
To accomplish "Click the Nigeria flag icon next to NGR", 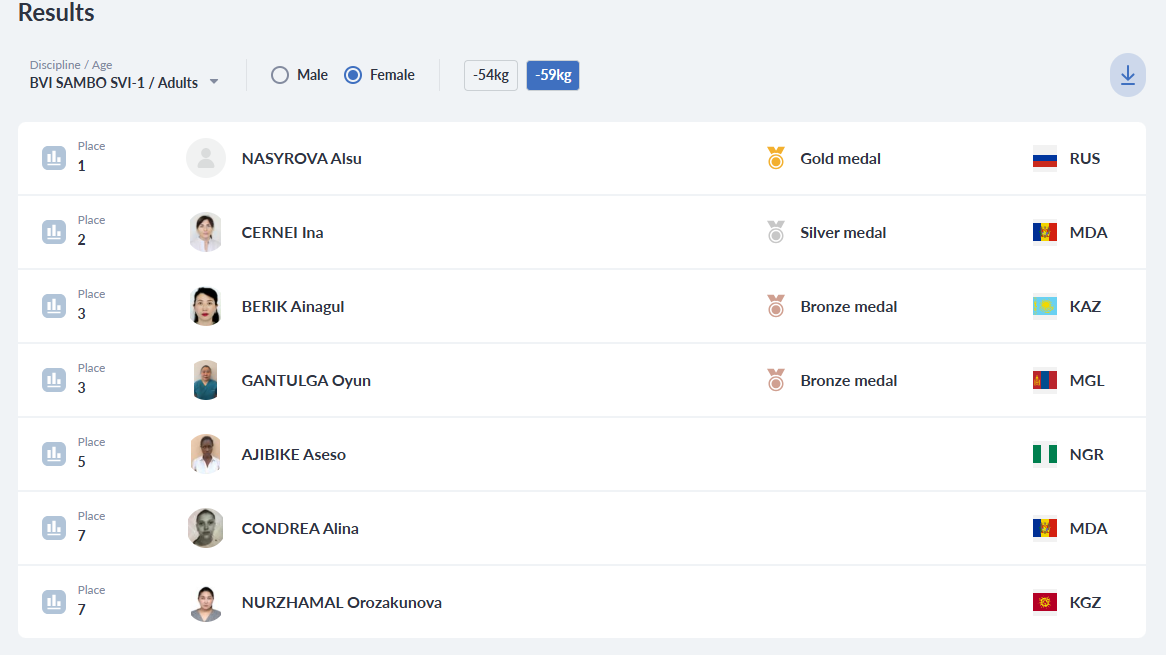I will coord(1044,454).
